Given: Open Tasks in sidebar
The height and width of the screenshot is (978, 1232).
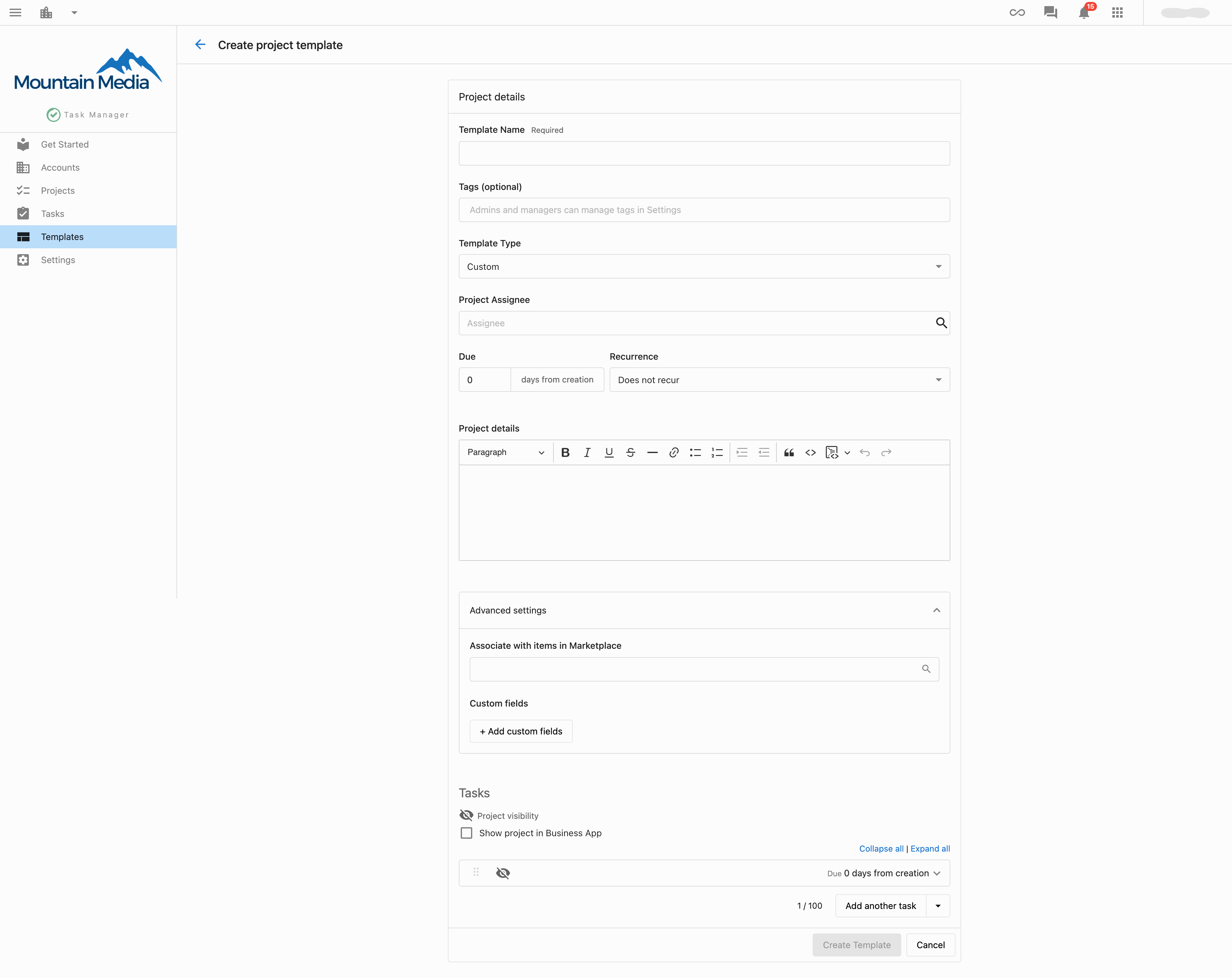Looking at the screenshot, I should click(89, 214).
